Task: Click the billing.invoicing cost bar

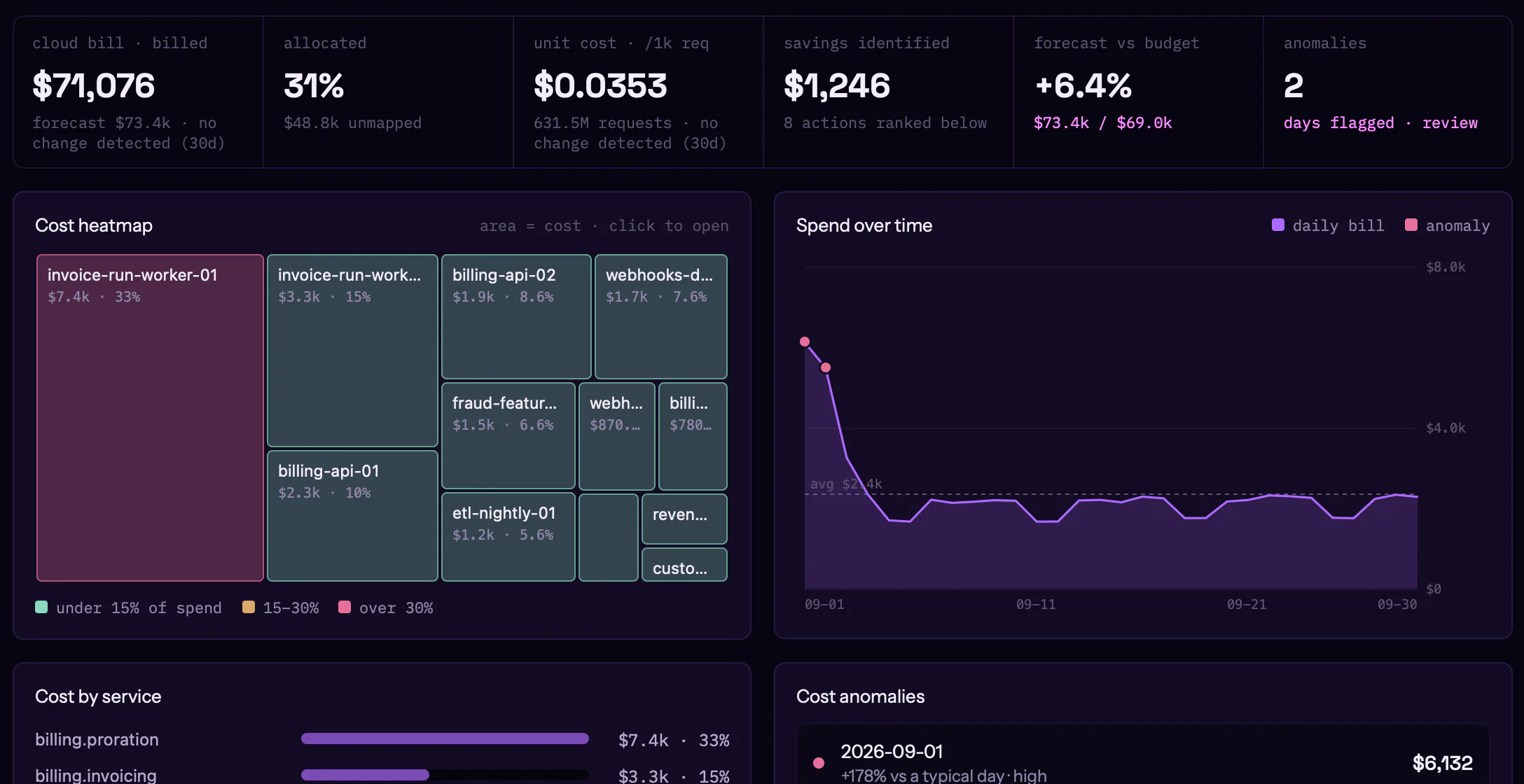Action: coord(445,775)
